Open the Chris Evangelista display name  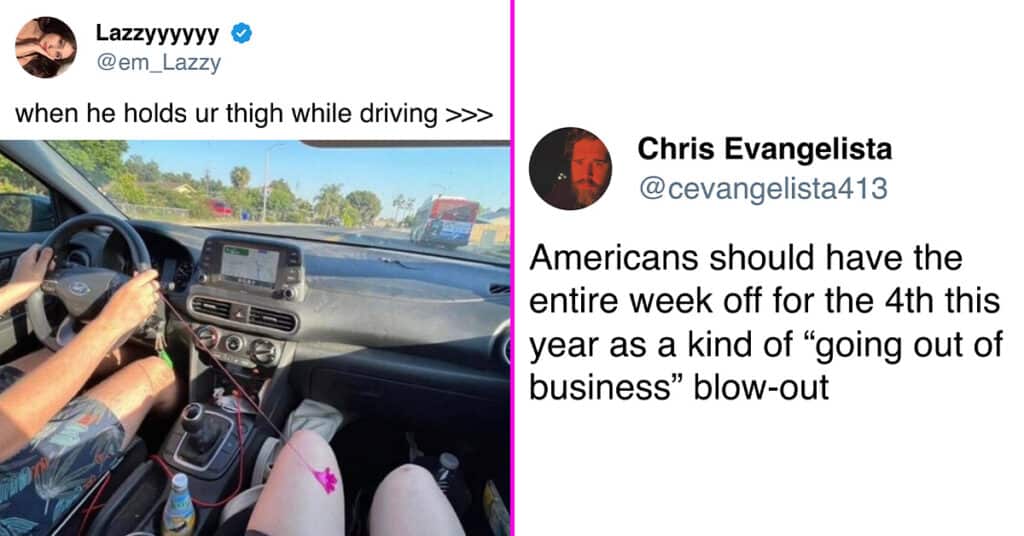tap(764, 149)
